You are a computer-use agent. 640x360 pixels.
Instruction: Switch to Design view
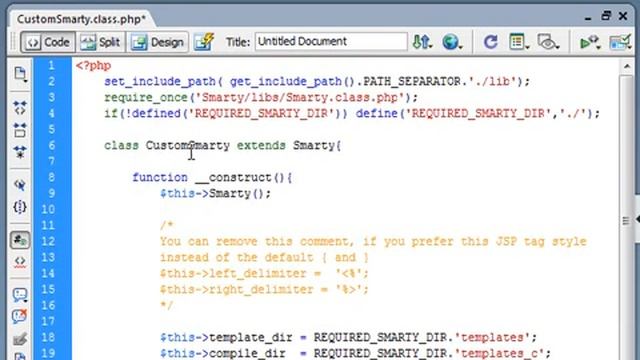(158, 42)
